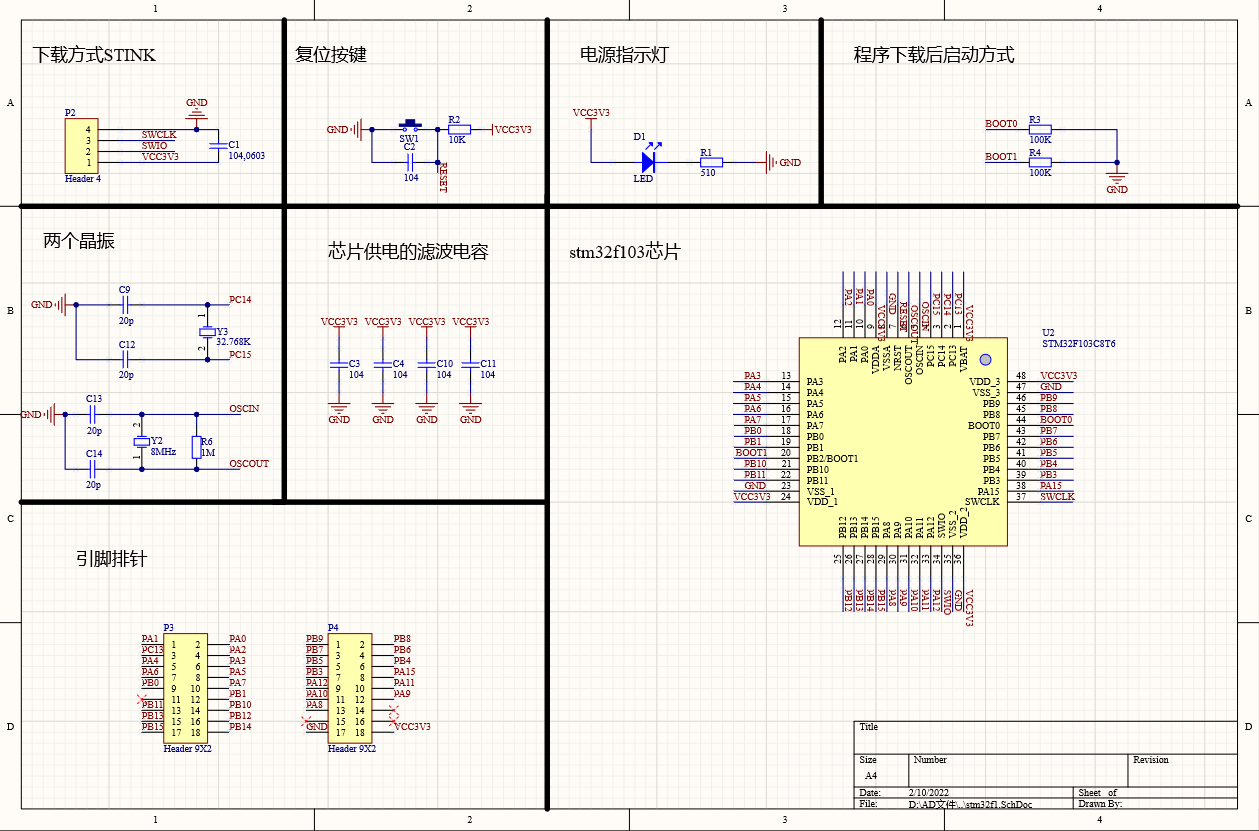
Task: Click the Y3 32.768K crystal symbol
Action: pos(207,331)
